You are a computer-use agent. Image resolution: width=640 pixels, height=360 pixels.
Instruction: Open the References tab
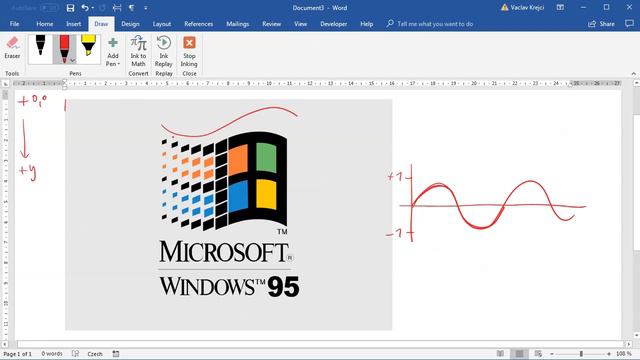pos(198,24)
